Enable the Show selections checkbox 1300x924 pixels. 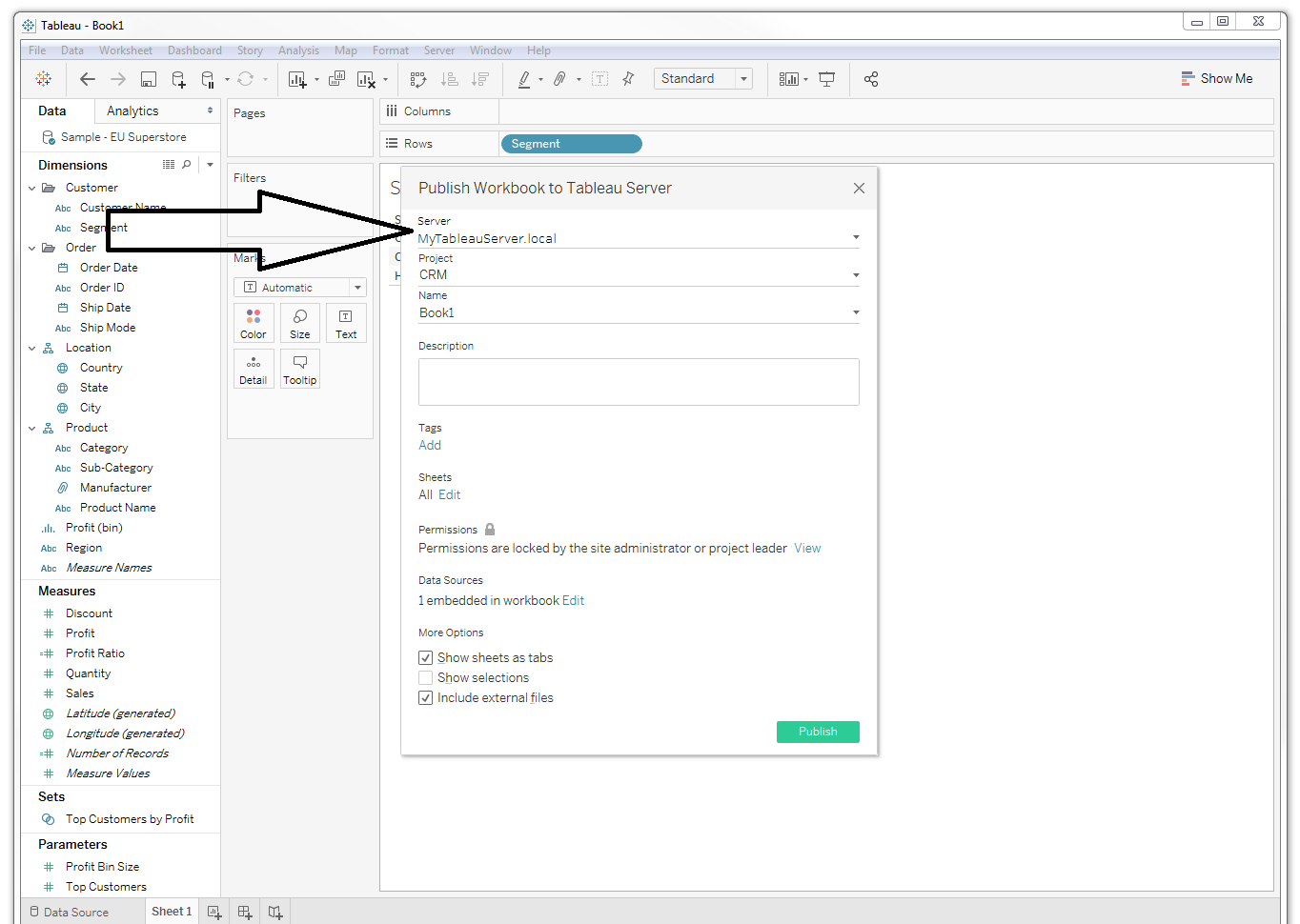click(x=426, y=677)
